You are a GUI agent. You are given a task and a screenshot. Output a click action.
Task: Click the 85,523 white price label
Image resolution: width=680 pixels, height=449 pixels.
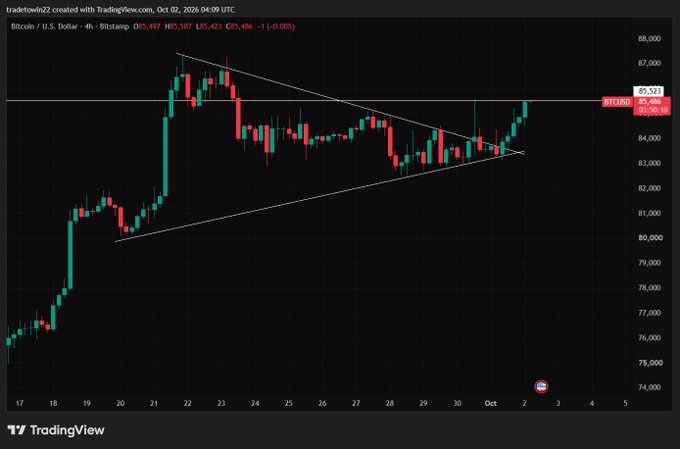tap(649, 91)
